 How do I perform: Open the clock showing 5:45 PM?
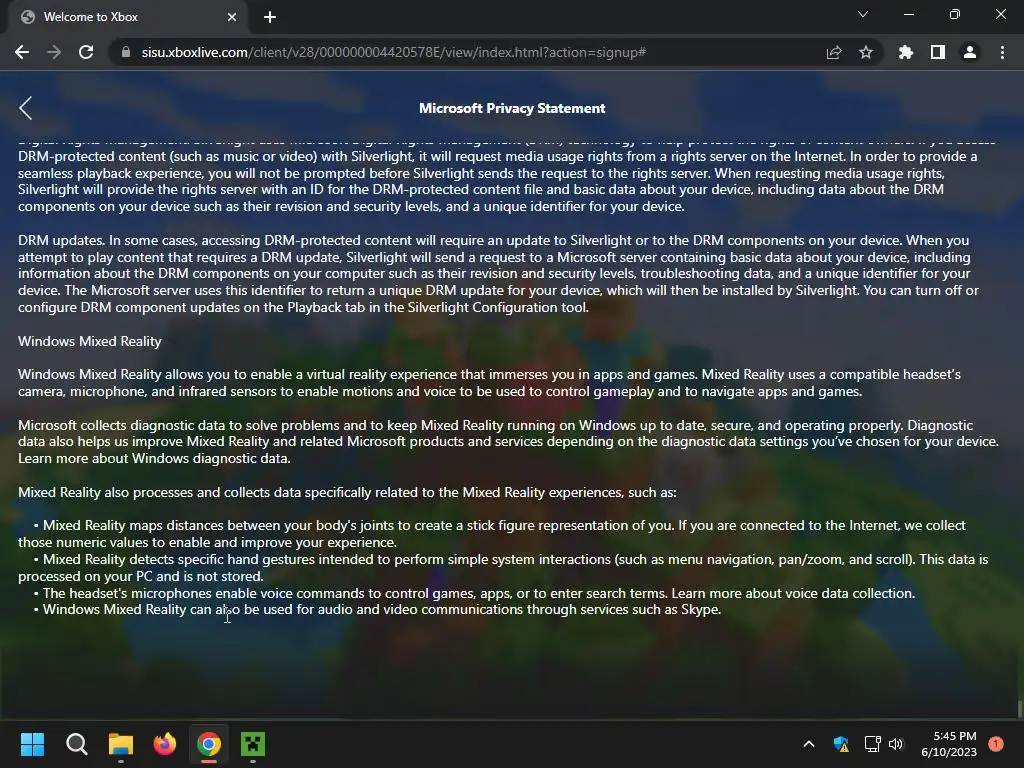point(949,744)
